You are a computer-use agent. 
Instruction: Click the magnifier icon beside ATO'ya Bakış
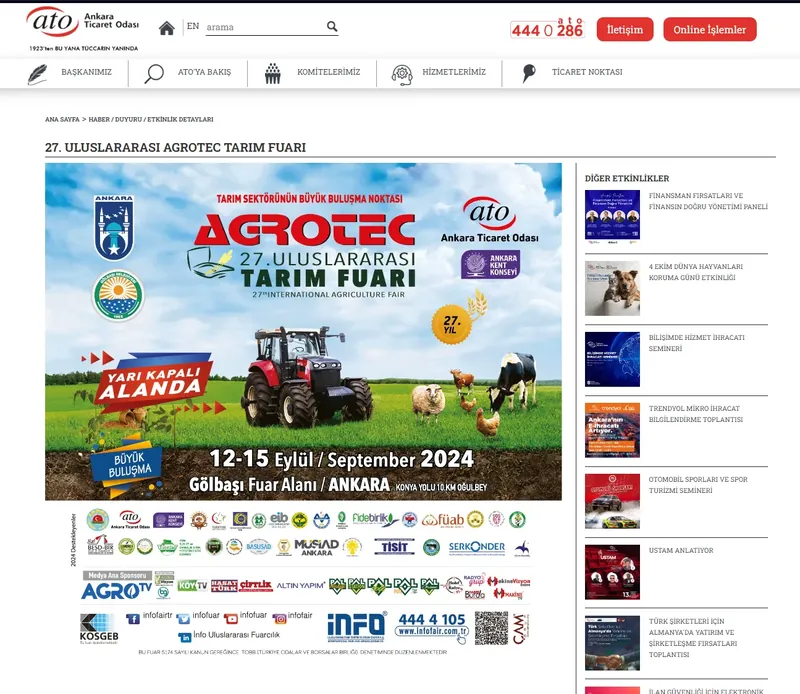point(154,73)
